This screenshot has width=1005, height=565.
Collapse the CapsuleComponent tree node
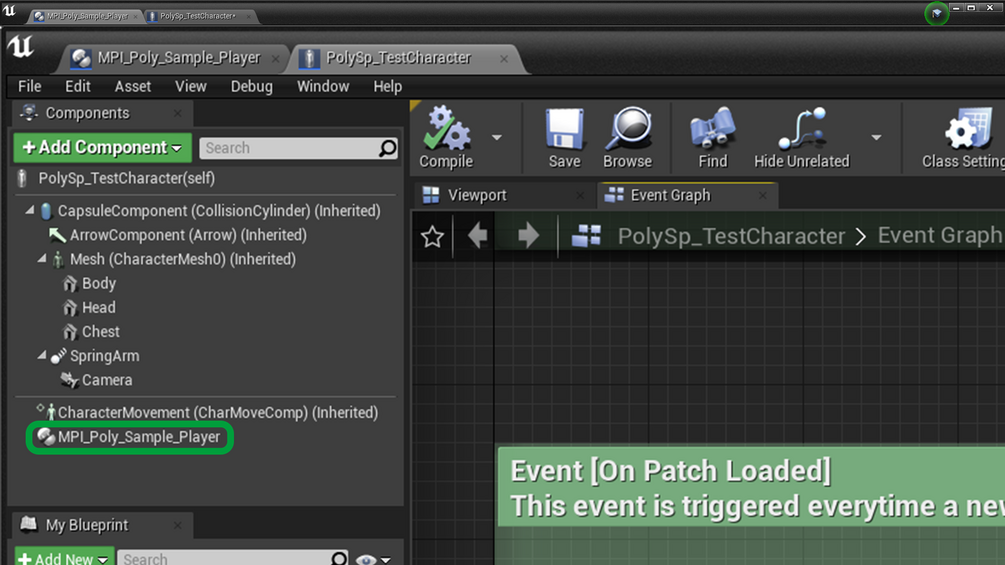29,210
